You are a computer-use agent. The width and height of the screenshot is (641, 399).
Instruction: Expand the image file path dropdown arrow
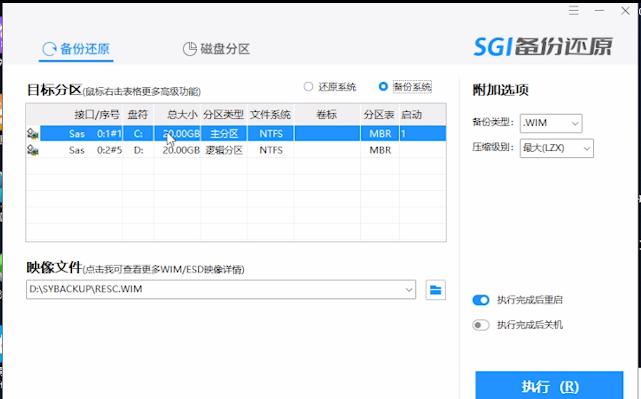tap(408, 290)
